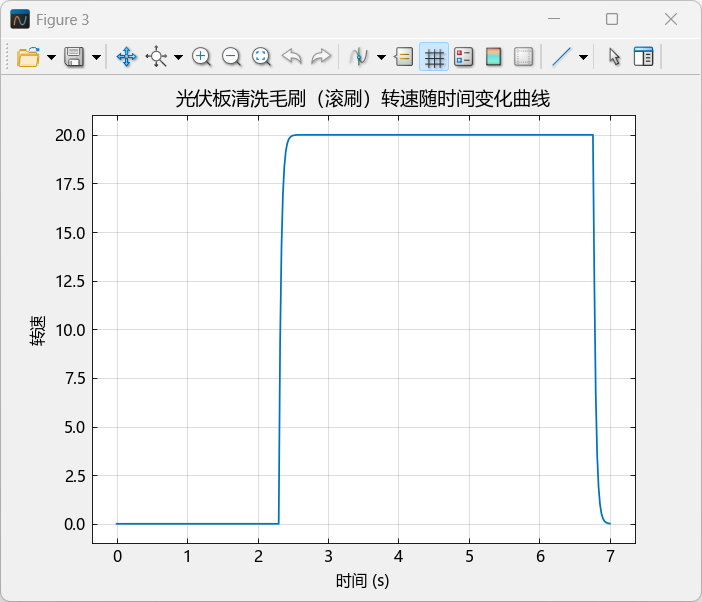Minimize the Figure 3 window
Viewport: 702px width, 602px height.
[554, 19]
